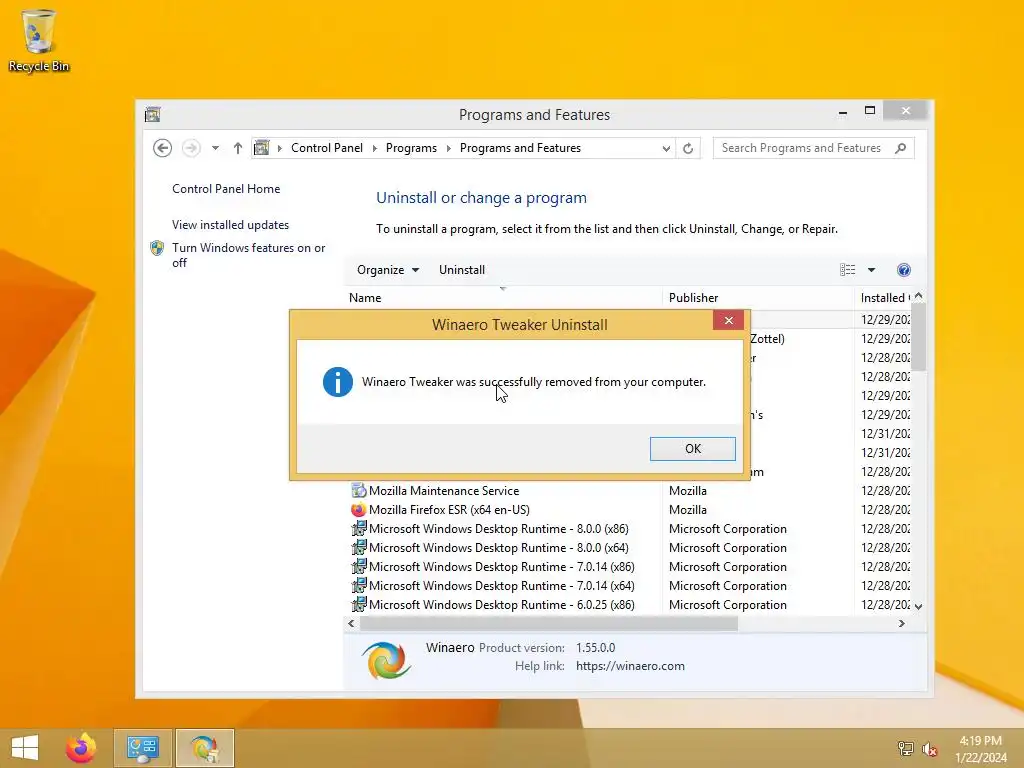Click the Control Panel icon in address bar

point(261,148)
